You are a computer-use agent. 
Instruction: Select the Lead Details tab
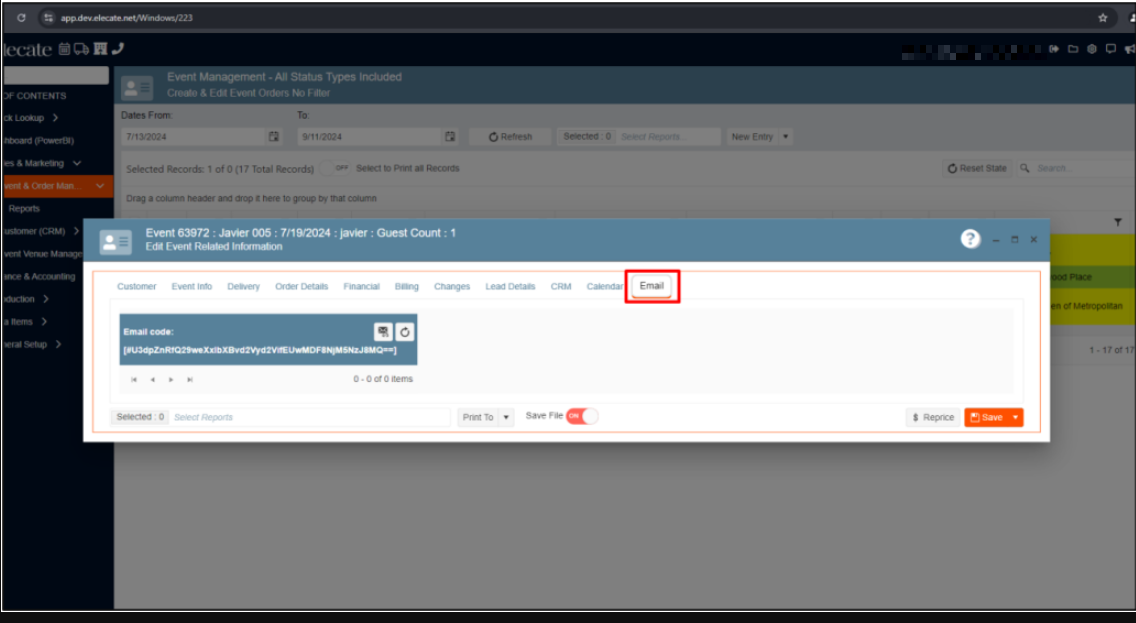pyautogui.click(x=510, y=287)
